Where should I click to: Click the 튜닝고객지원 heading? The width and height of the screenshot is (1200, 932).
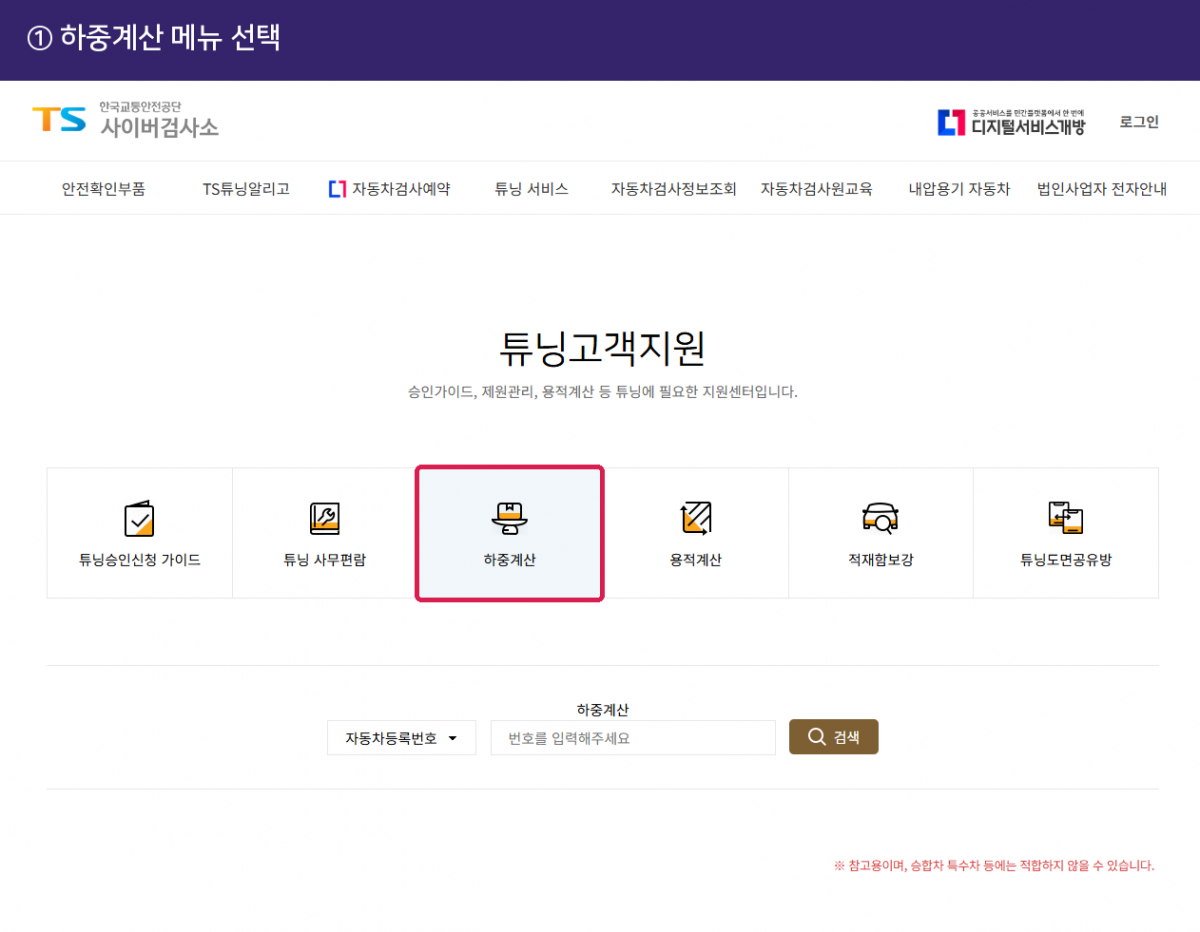tap(602, 347)
